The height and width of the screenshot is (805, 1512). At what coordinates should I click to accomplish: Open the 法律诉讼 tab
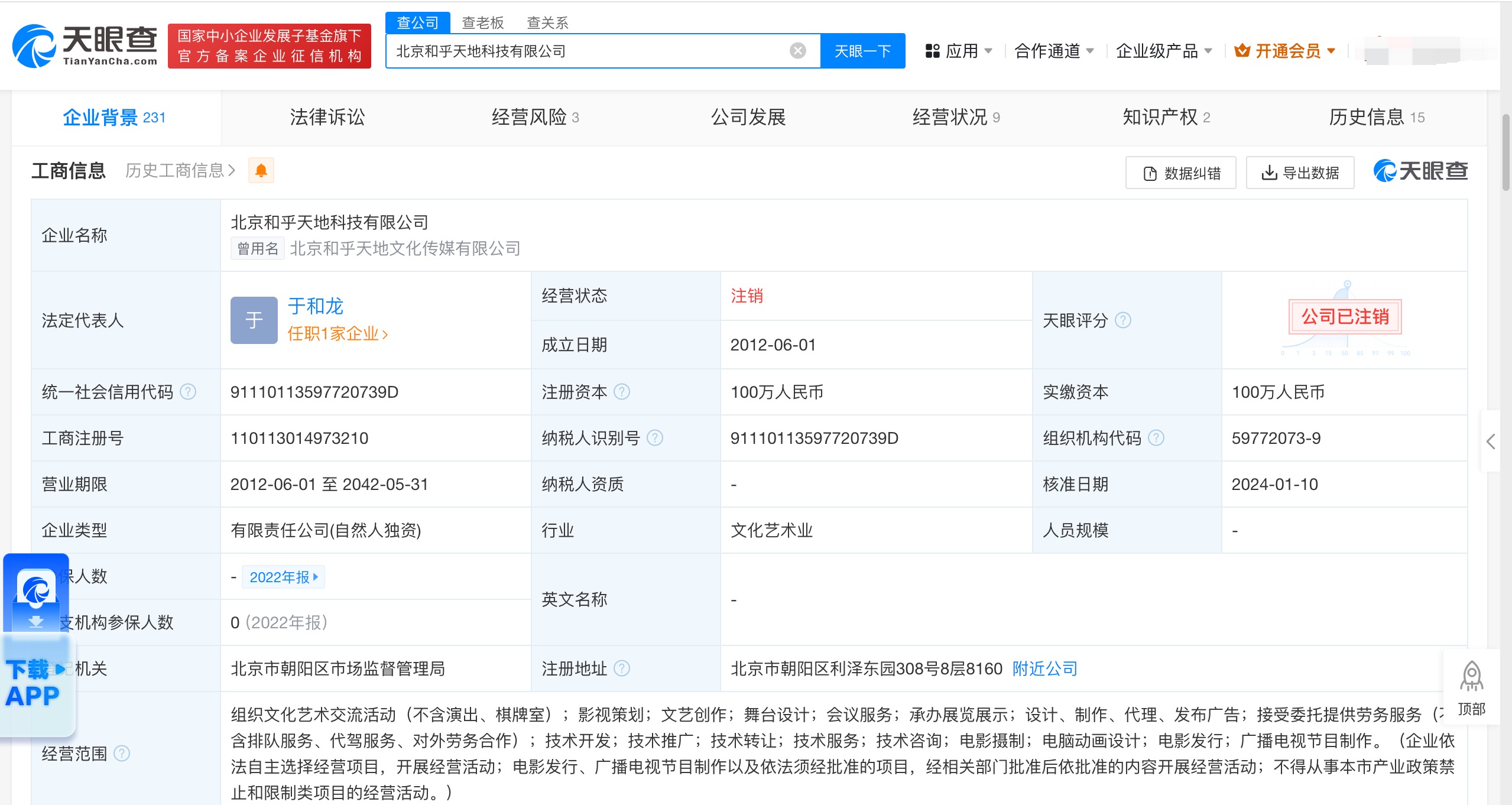[327, 117]
